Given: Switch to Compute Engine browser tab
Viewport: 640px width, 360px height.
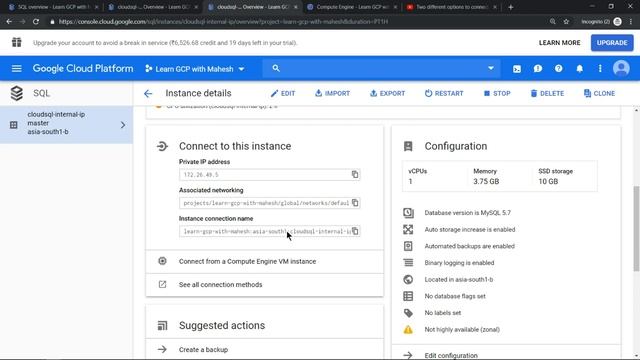Looking at the screenshot, I should pos(351,7).
